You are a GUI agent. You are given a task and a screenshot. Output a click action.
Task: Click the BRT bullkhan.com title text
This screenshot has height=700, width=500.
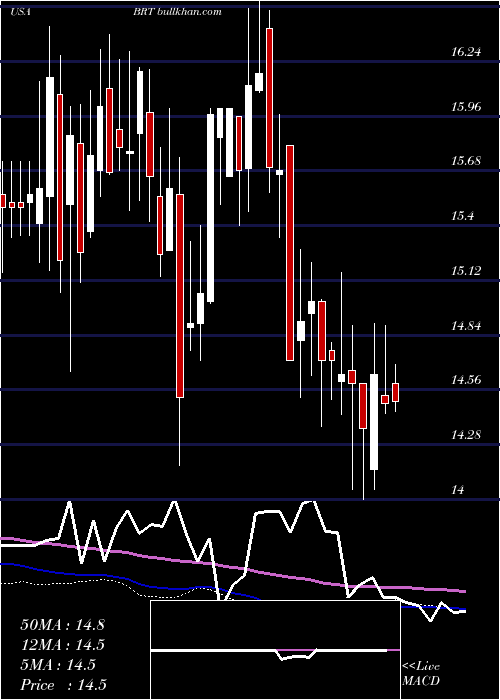coord(177,12)
